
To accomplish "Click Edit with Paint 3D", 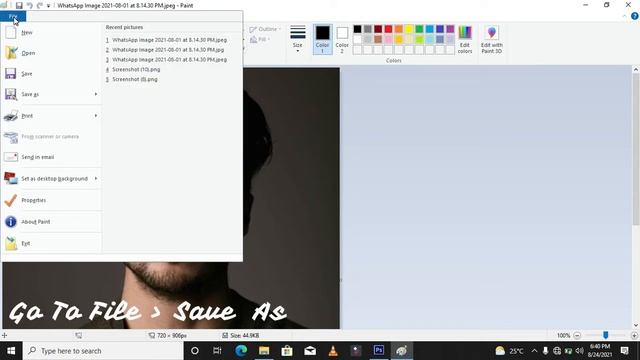I will [491, 39].
